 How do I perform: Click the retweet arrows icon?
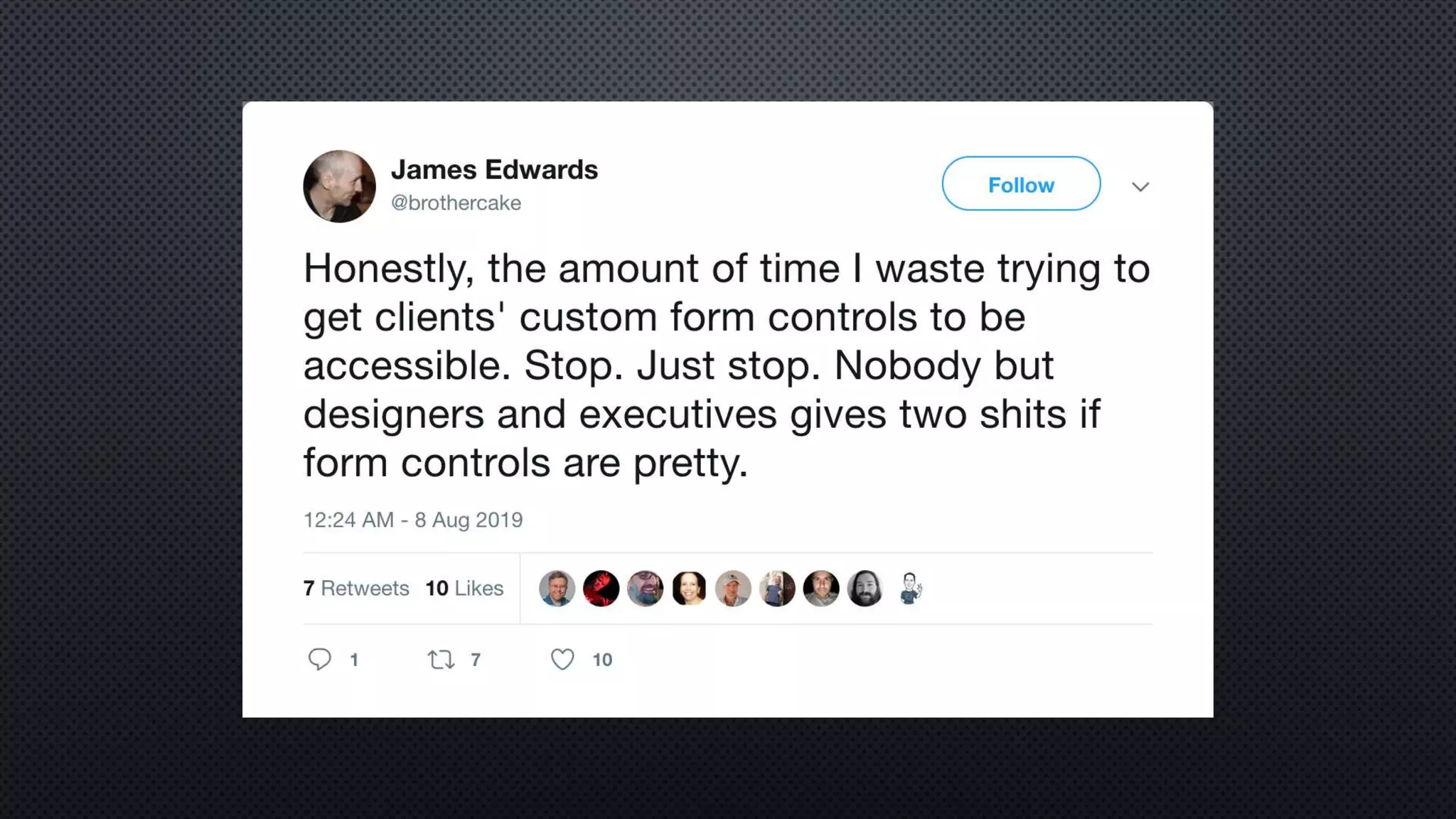coord(441,660)
